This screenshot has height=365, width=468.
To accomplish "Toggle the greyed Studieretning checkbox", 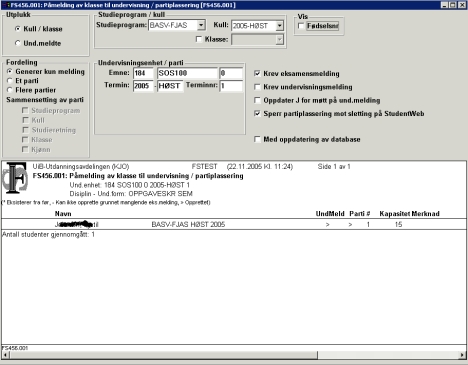I will point(25,130).
